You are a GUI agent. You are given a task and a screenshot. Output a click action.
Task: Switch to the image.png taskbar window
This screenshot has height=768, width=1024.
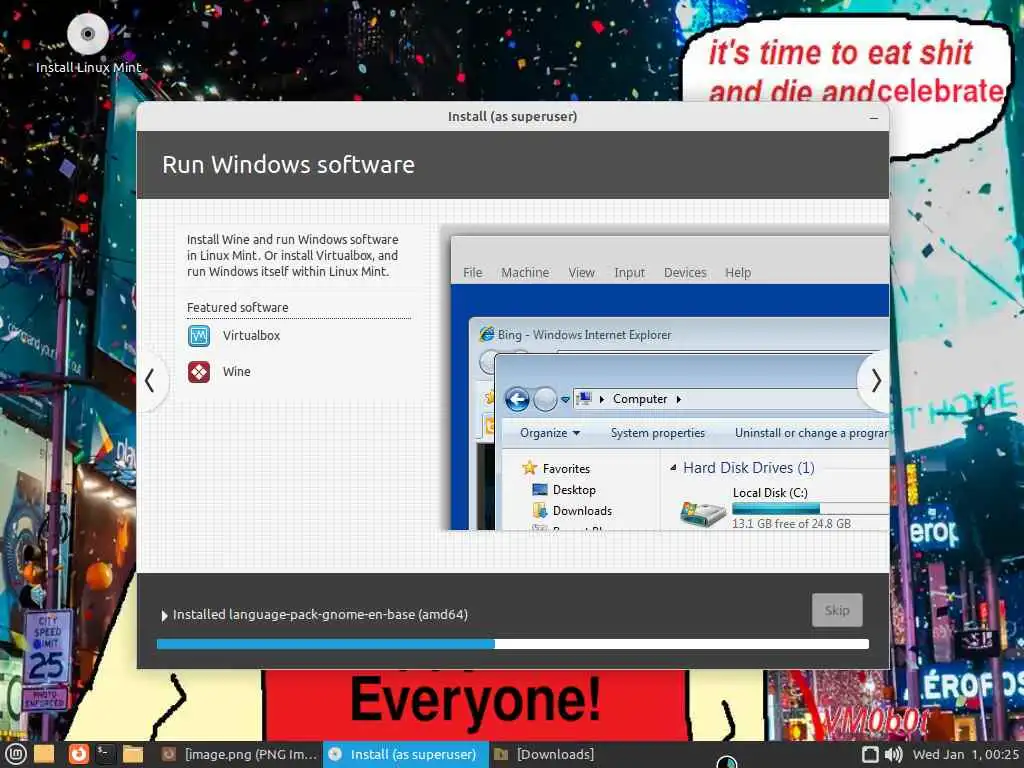[239, 754]
